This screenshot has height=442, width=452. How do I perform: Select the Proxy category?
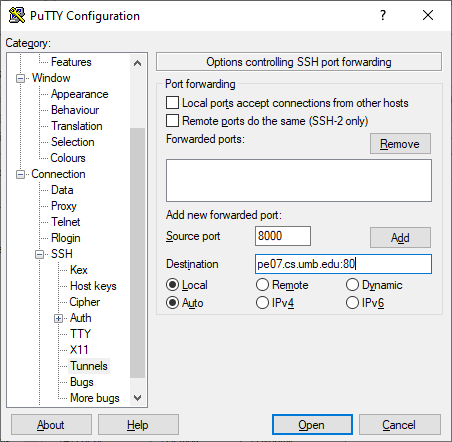[x=64, y=206]
